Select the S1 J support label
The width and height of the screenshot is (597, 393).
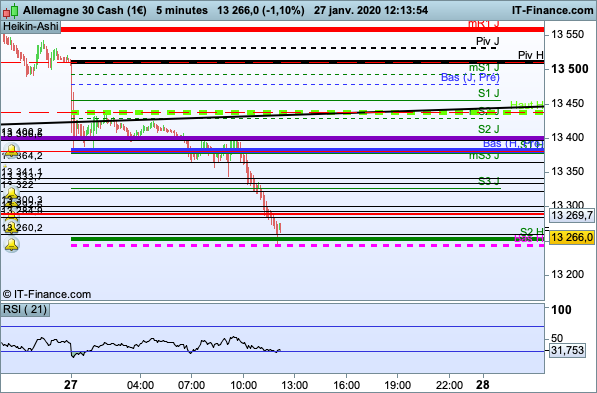(489, 93)
